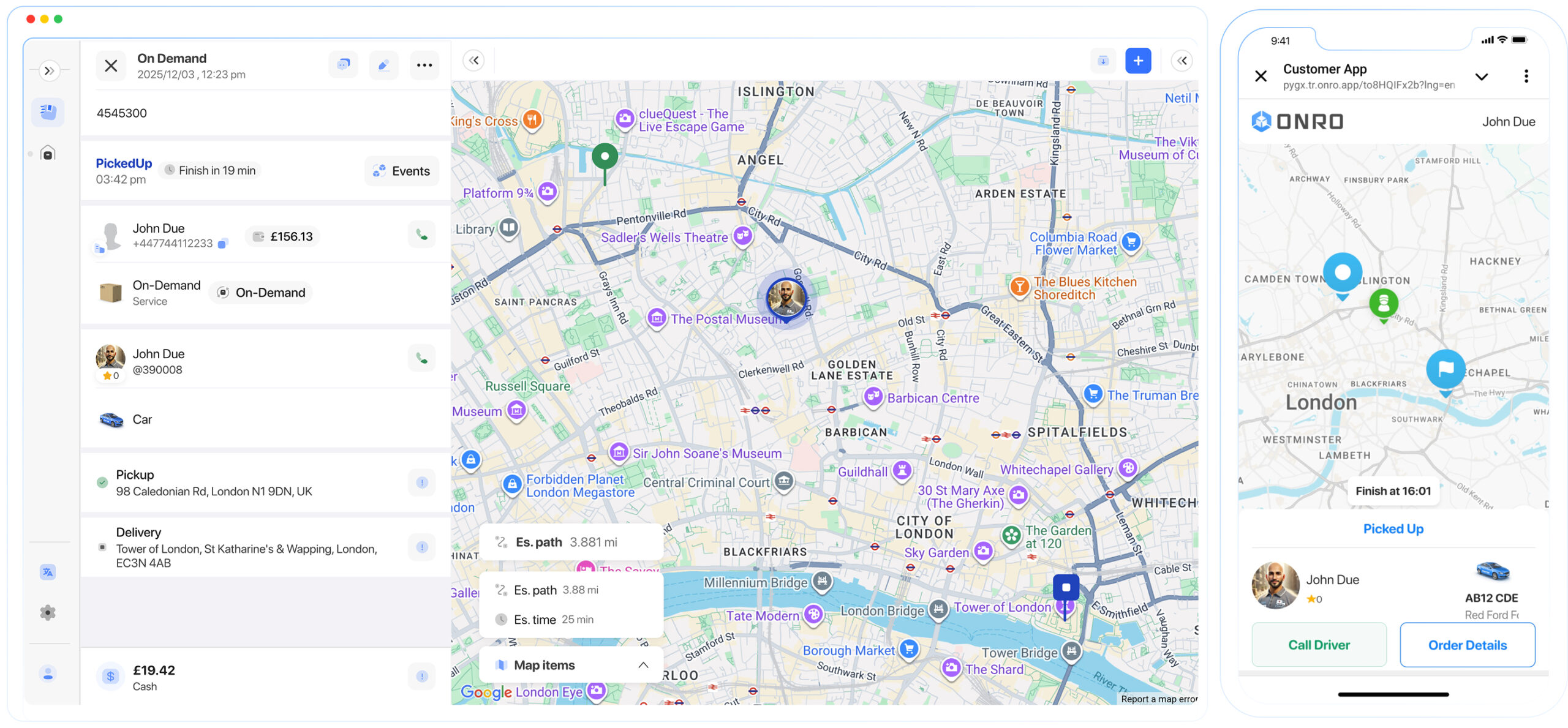Screen dimensions: 1568x728
Task: Open the Customer App dropdown chevron
Action: point(1482,77)
